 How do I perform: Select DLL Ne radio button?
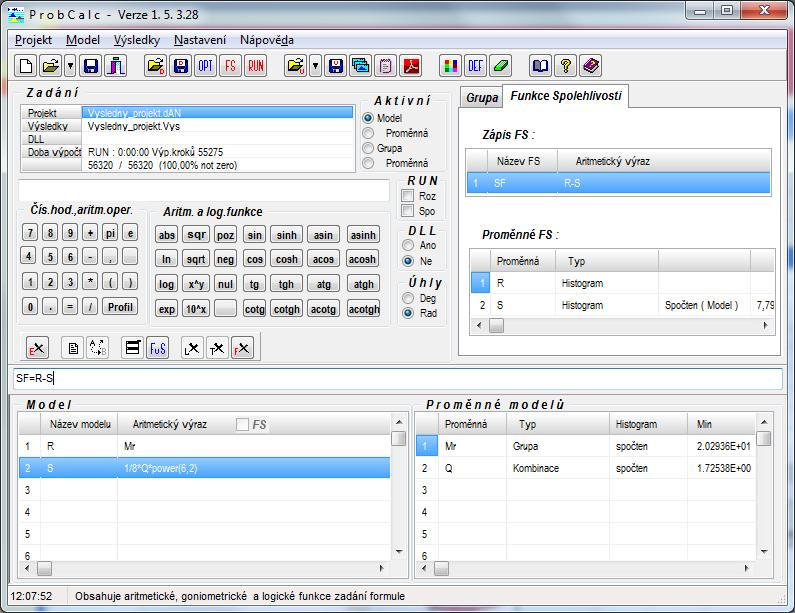point(408,261)
